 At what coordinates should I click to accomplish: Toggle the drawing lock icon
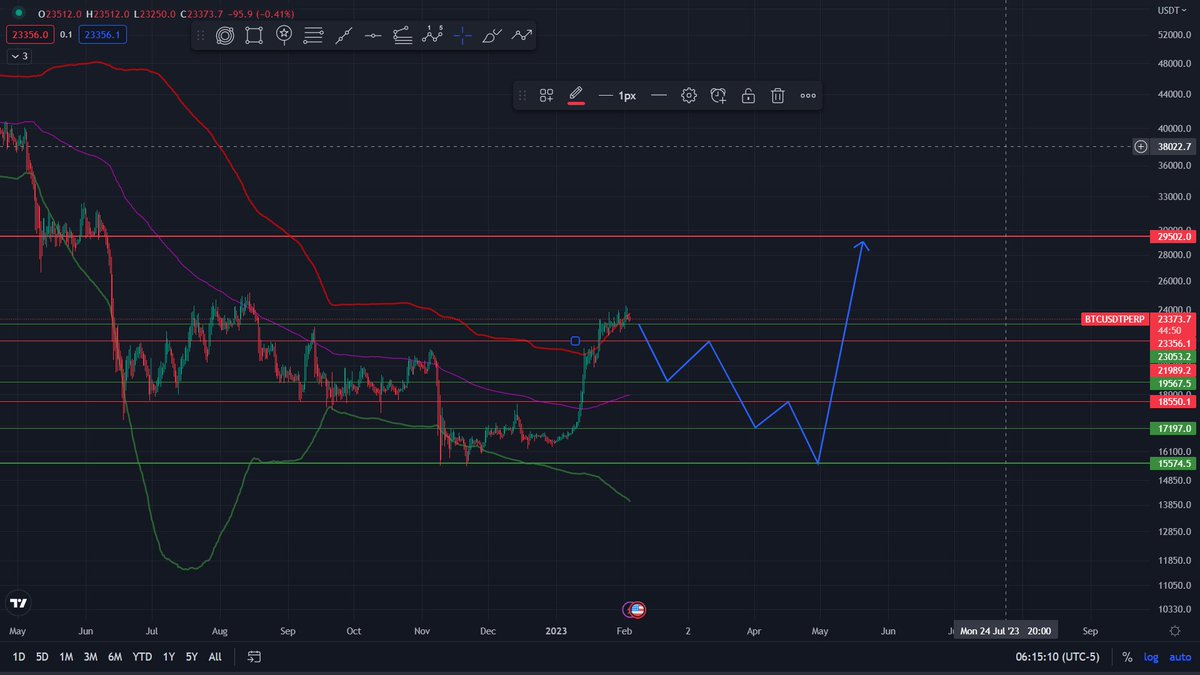[748, 96]
